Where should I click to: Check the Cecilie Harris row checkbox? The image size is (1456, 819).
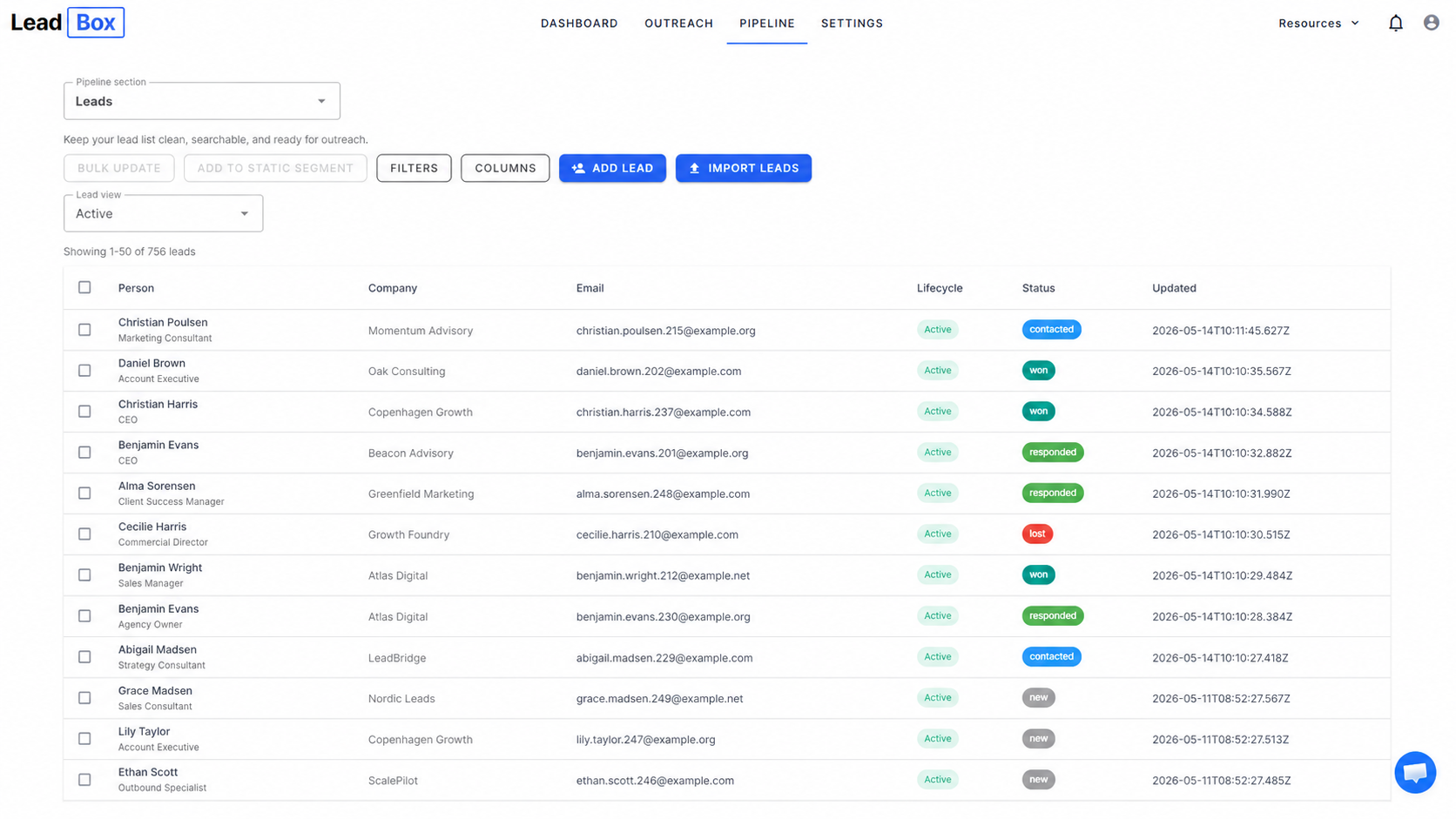(x=84, y=534)
